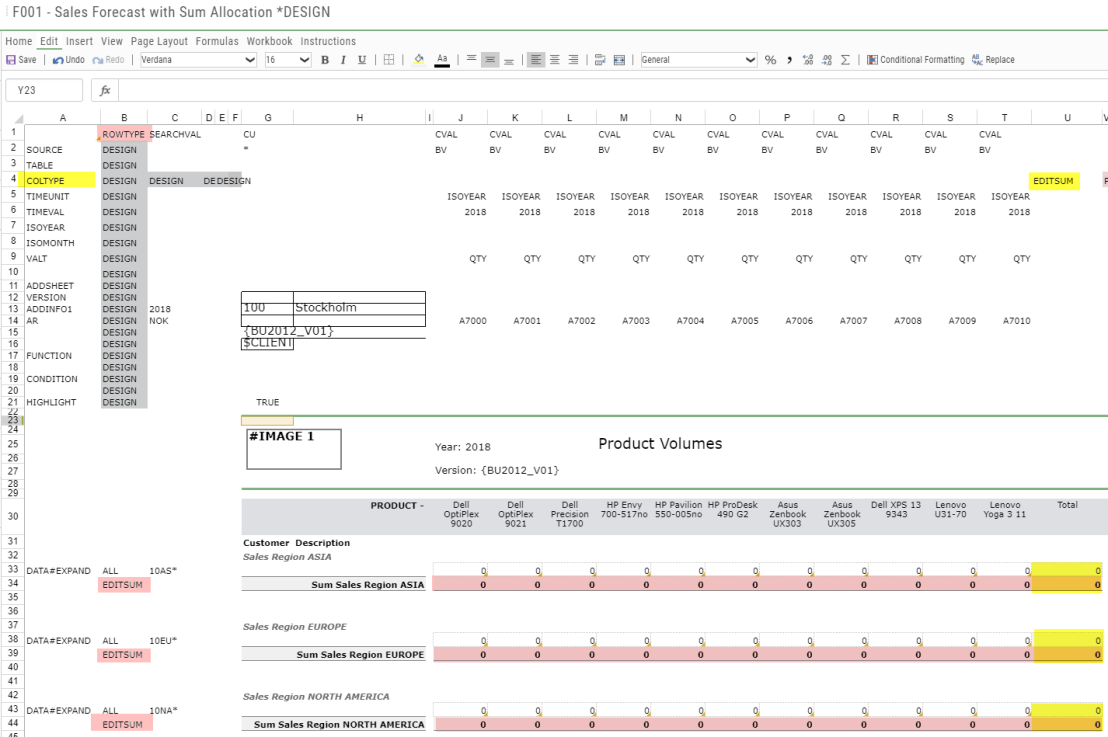Open the font size 16 dropdown
Image resolution: width=1108 pixels, height=737 pixels.
pos(287,59)
